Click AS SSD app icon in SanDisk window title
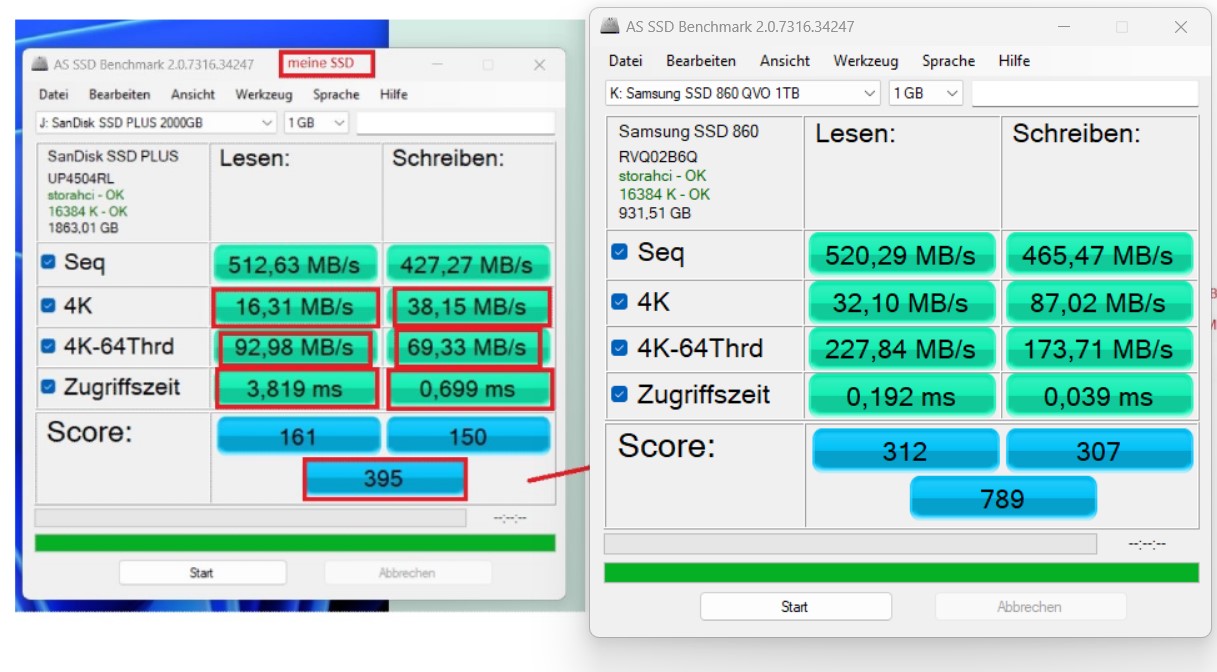The height and width of the screenshot is (672, 1217). click(39, 64)
